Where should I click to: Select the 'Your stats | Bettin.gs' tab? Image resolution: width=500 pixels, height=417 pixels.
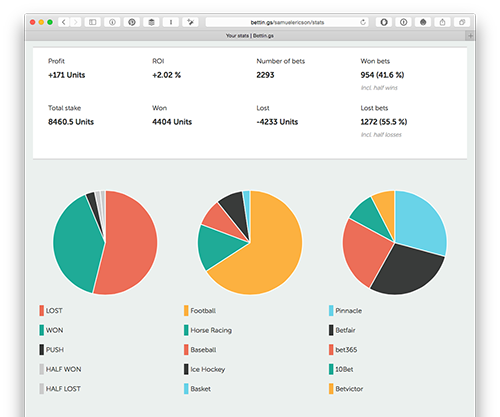pyautogui.click(x=250, y=36)
